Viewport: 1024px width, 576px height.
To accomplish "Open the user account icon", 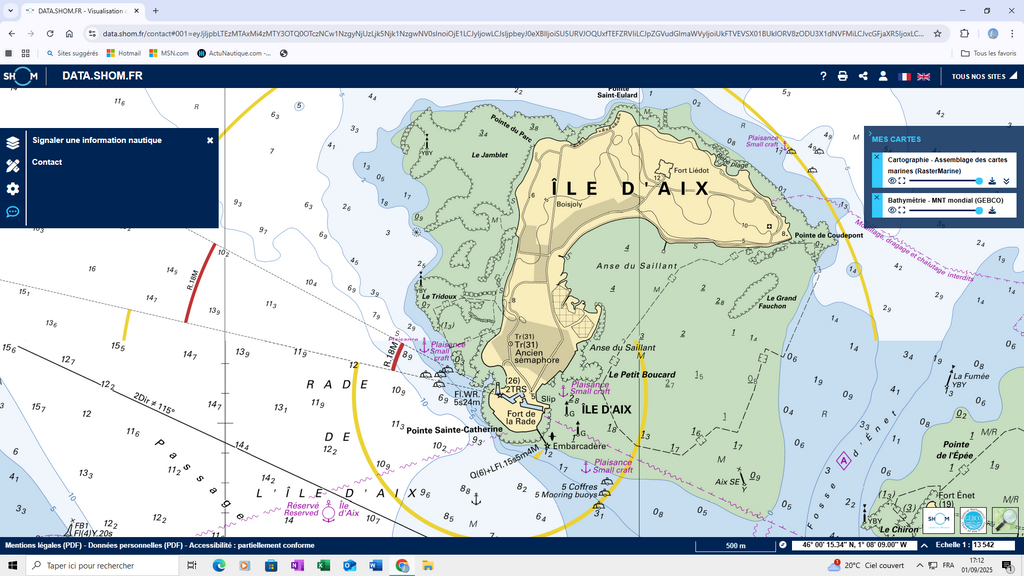I will pyautogui.click(x=883, y=76).
